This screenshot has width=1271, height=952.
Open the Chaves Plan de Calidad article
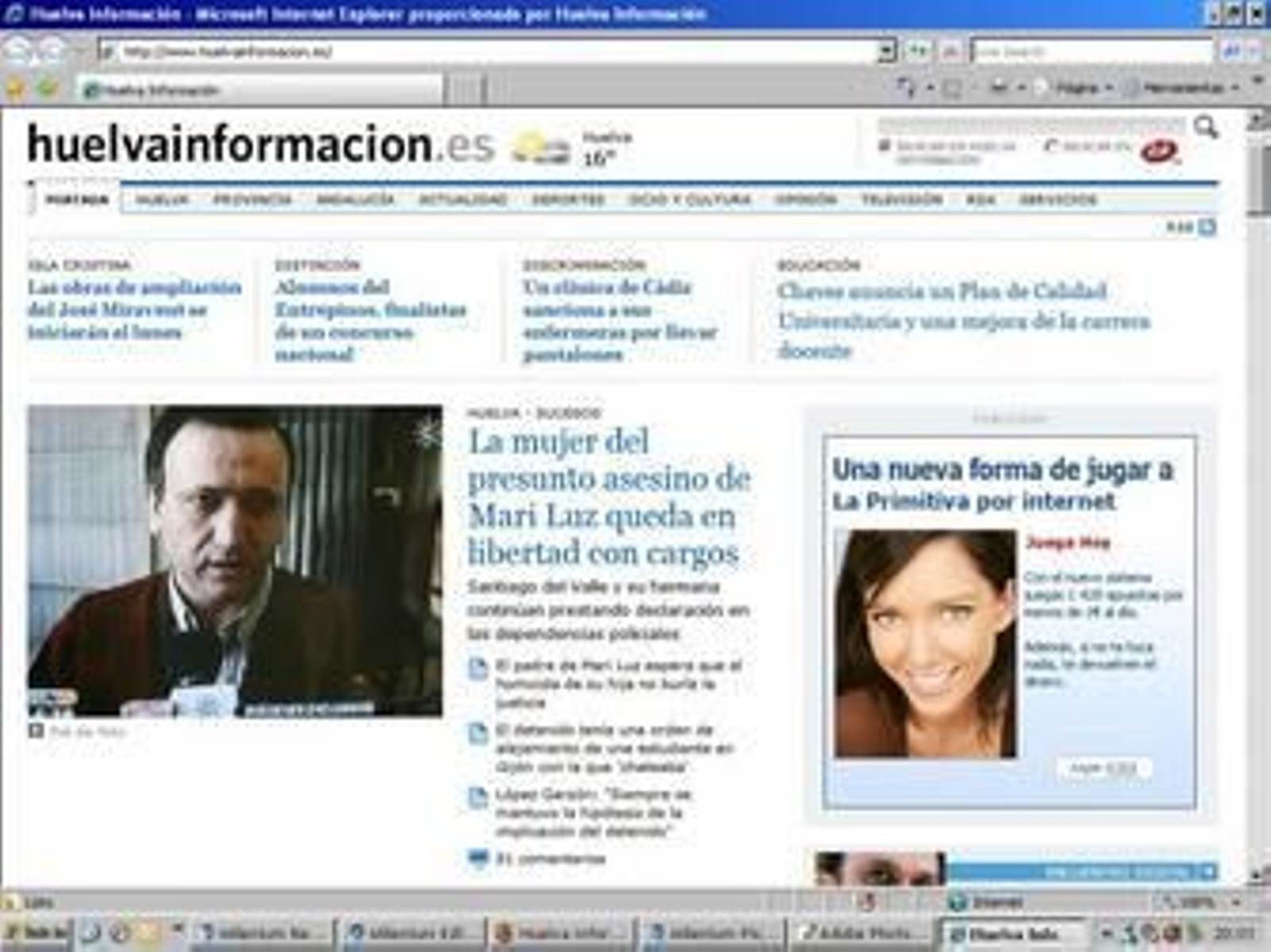pos(963,320)
